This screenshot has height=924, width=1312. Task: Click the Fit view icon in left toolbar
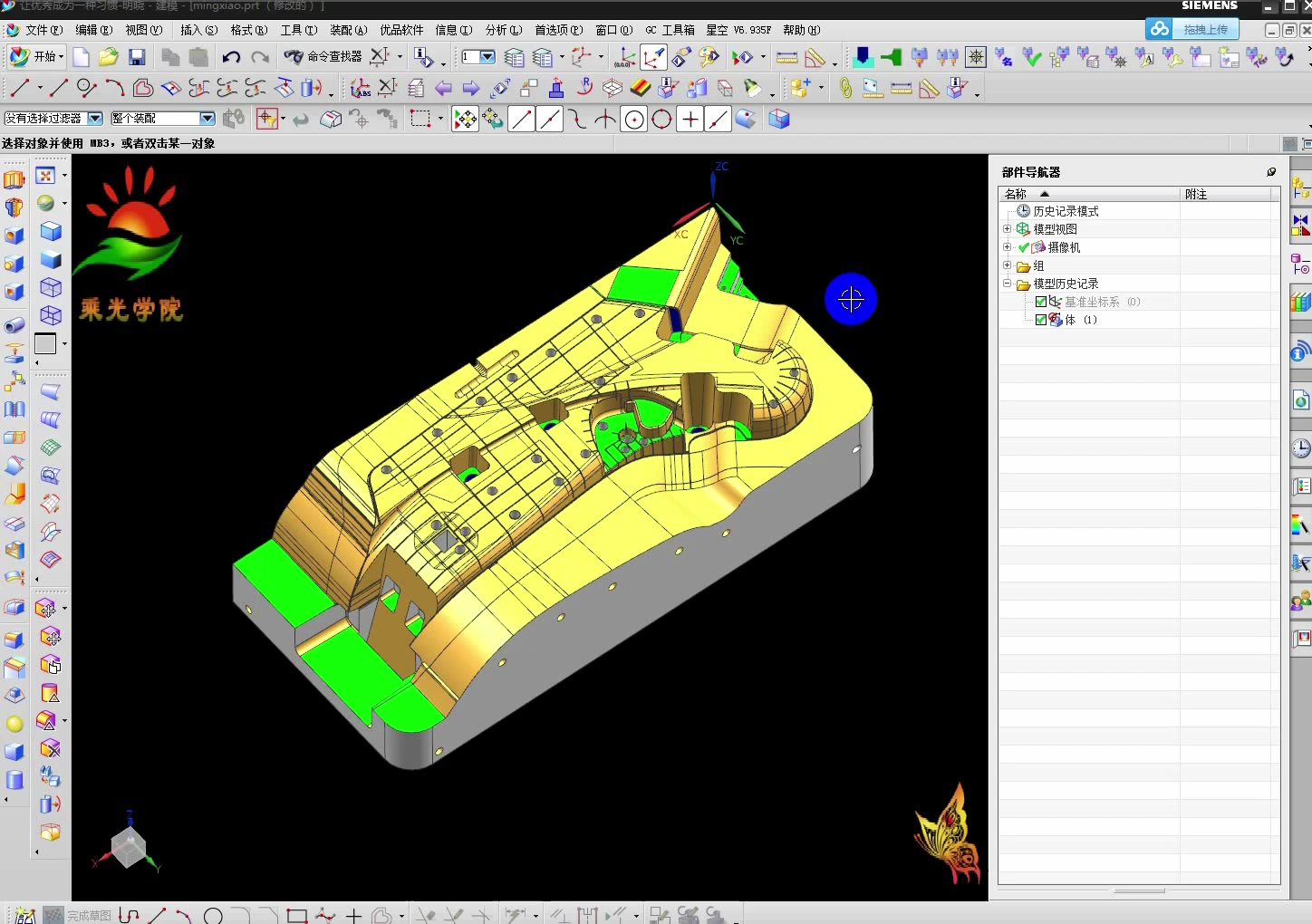tap(46, 176)
